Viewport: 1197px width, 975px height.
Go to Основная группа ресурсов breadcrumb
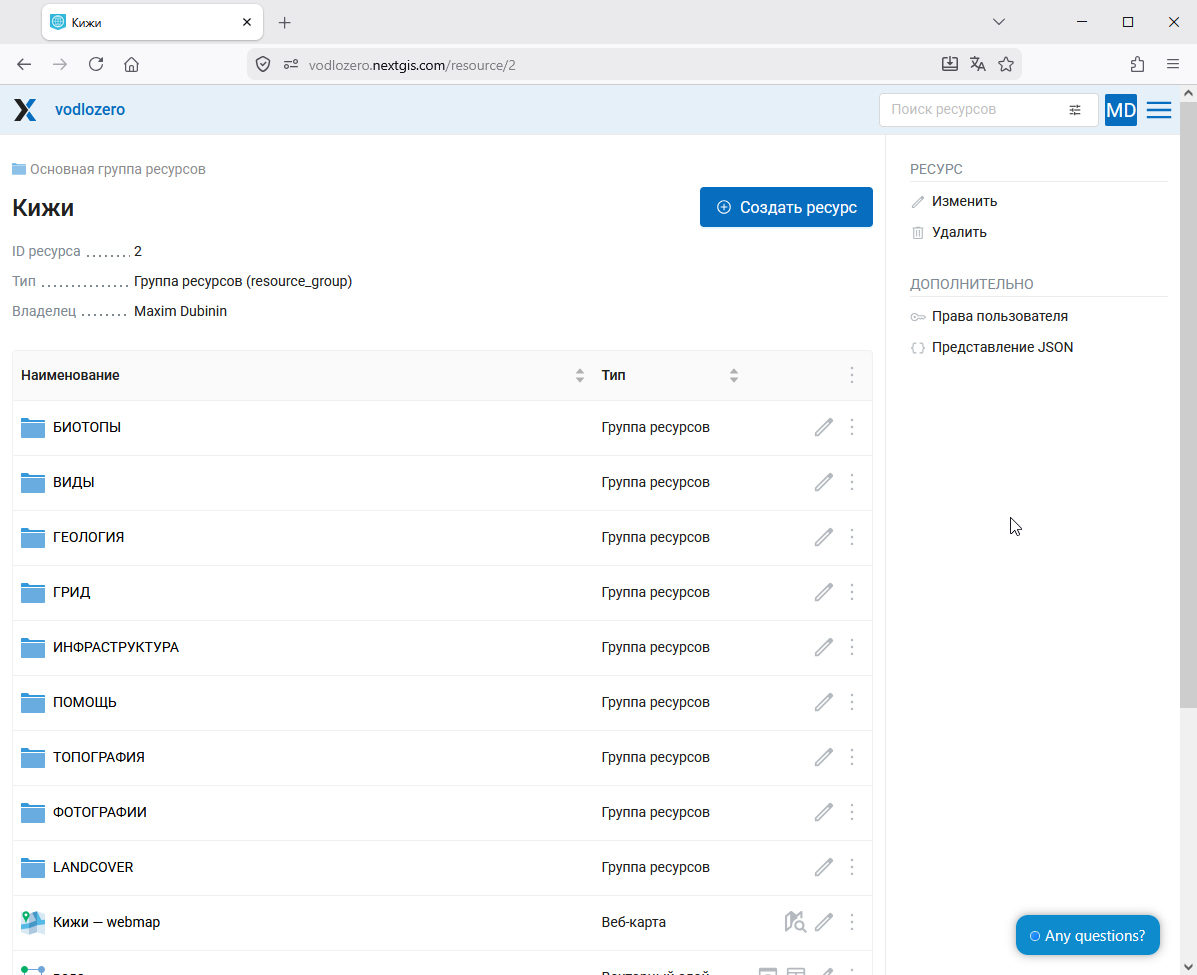coord(118,169)
